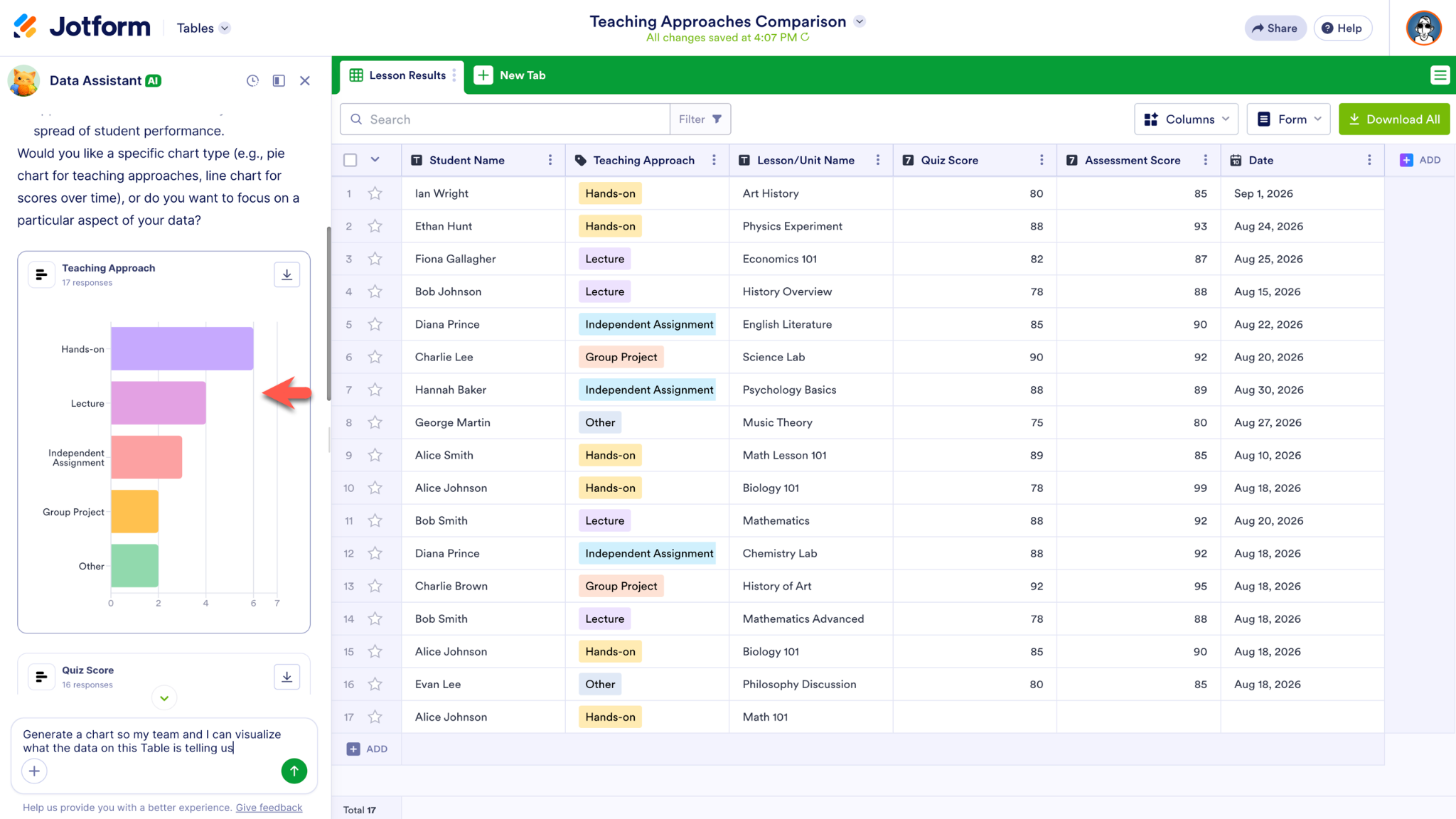
Task: Open Teaching Approach column options menu
Action: tap(714, 160)
